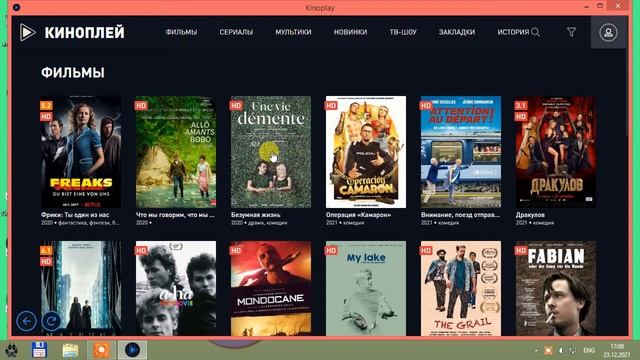Click the HD badge on Mondocane poster

coord(236,250)
